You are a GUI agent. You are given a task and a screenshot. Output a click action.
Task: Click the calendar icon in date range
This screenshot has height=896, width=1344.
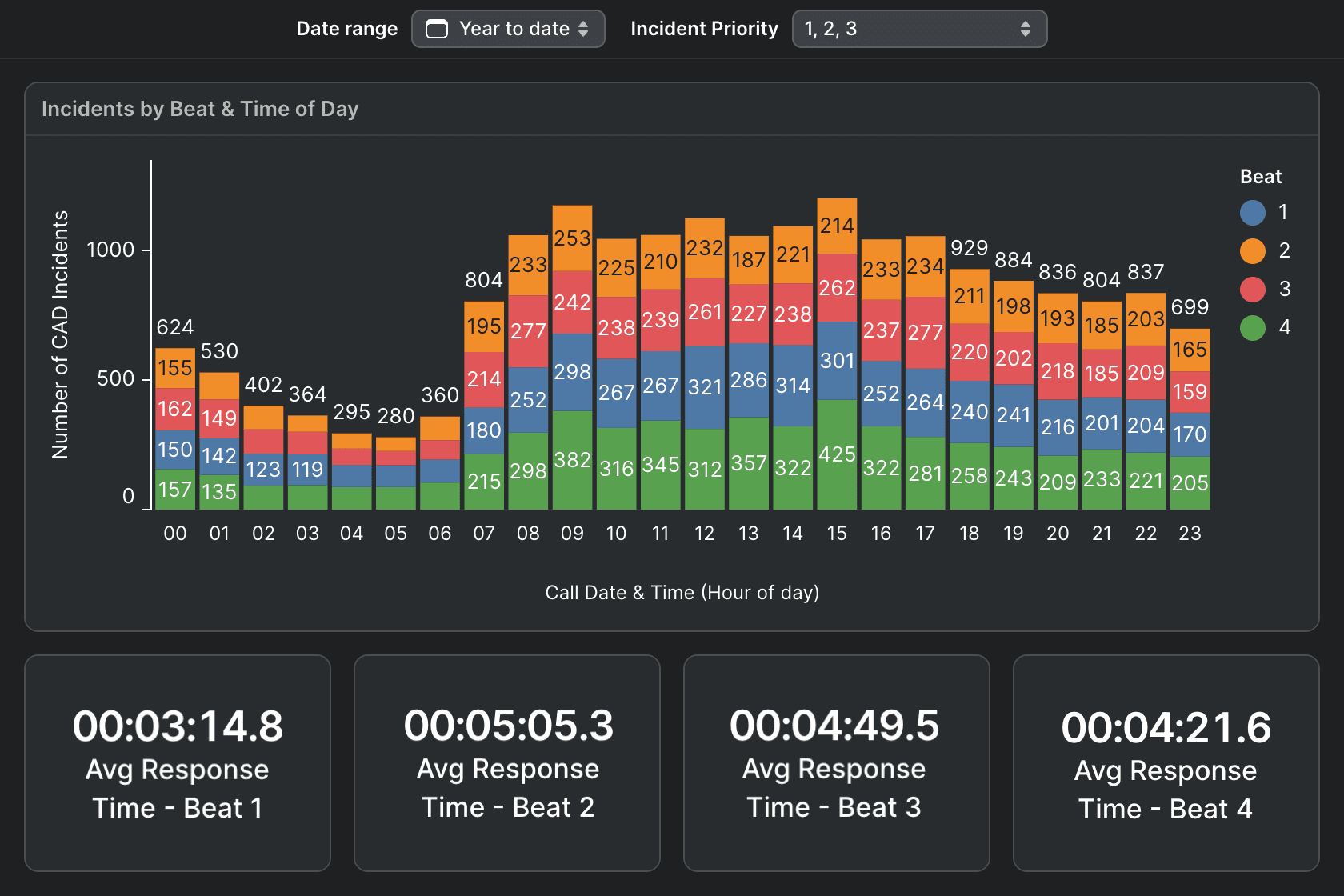[x=437, y=30]
